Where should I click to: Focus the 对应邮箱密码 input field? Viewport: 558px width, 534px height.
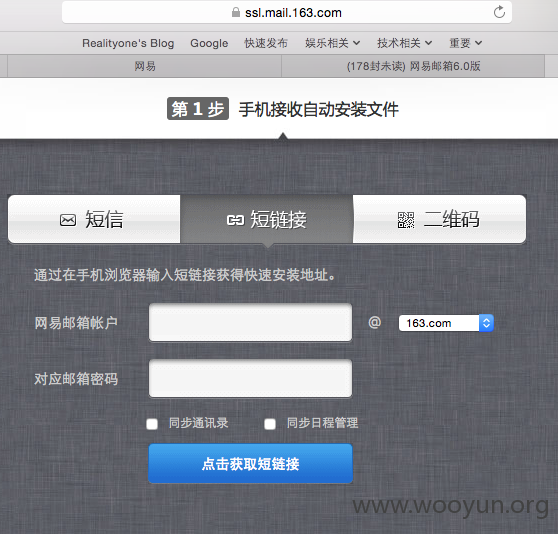(251, 378)
